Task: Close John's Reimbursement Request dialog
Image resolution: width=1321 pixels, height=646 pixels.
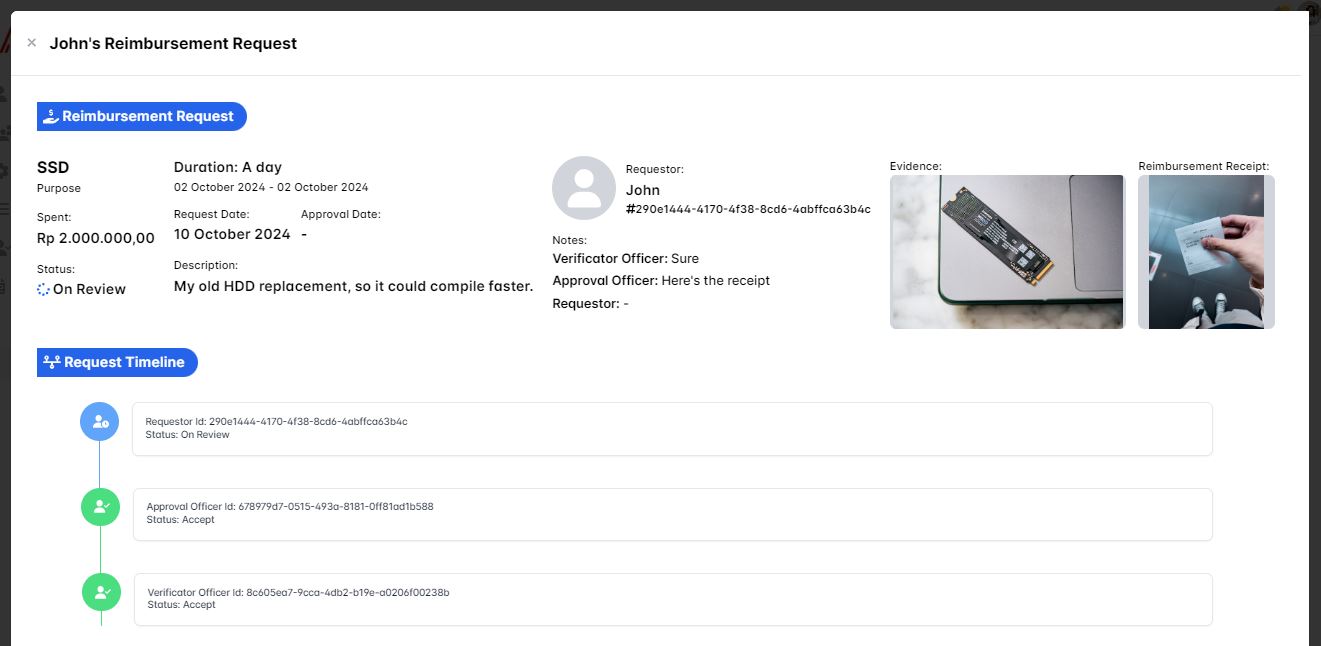Action: [31, 43]
